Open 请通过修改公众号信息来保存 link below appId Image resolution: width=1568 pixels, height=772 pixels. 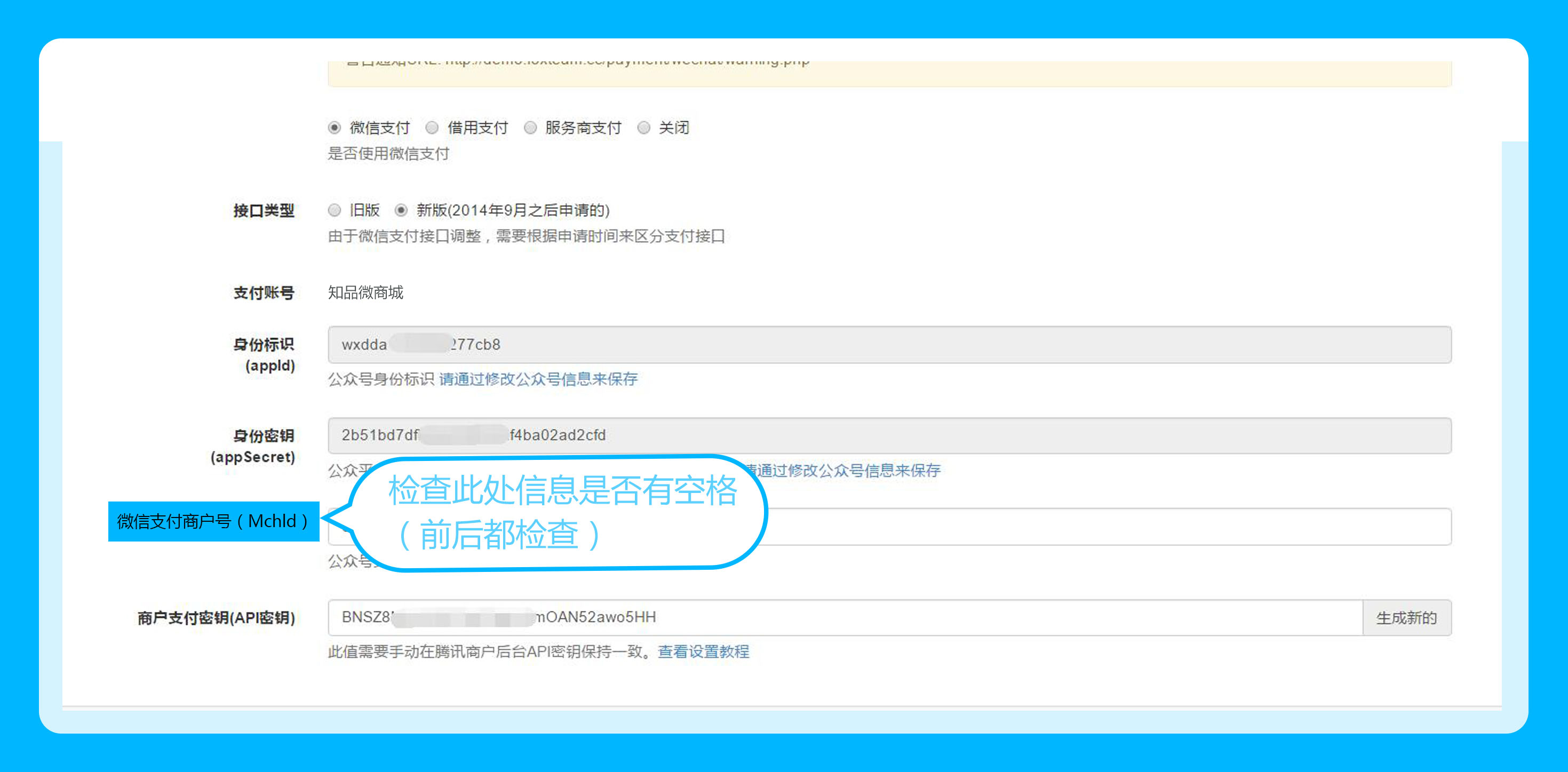[538, 379]
